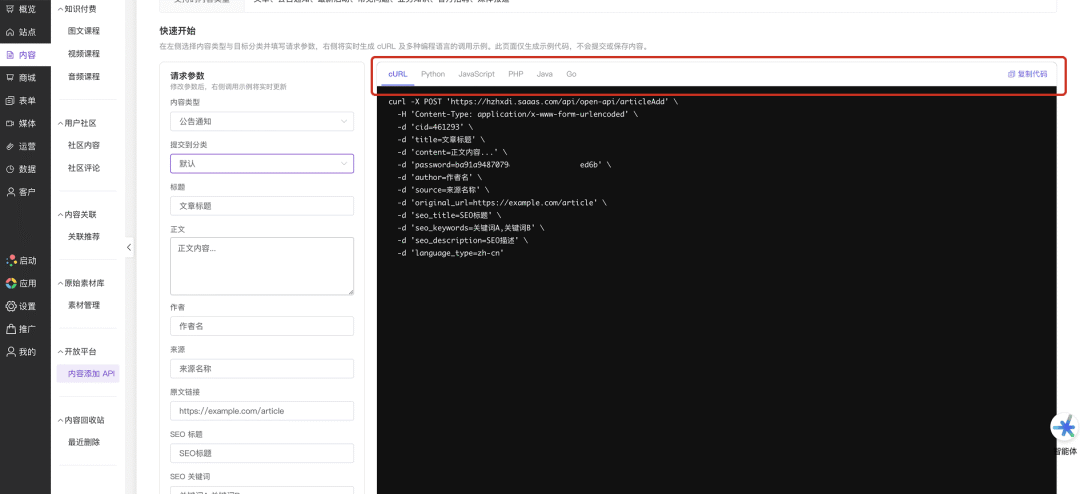The image size is (1080, 494).
Task: Focus the 来源 source name input
Action: tap(262, 369)
